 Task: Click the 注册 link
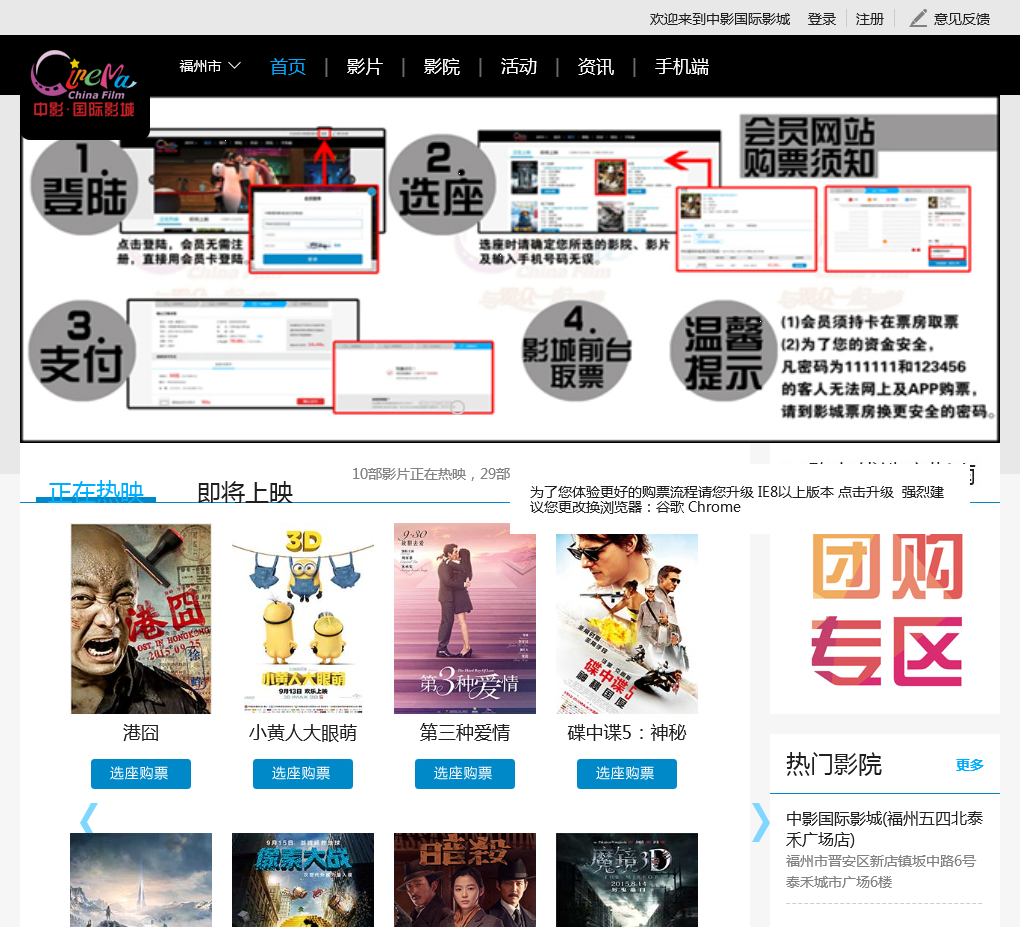(870, 19)
